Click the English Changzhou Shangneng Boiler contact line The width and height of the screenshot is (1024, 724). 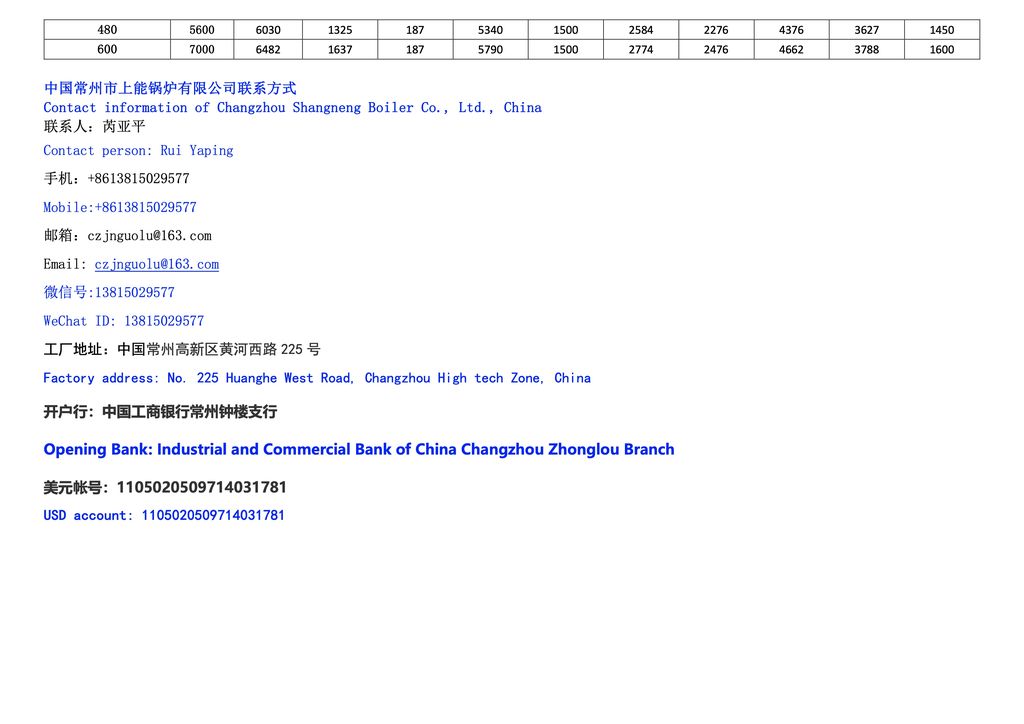pos(292,107)
